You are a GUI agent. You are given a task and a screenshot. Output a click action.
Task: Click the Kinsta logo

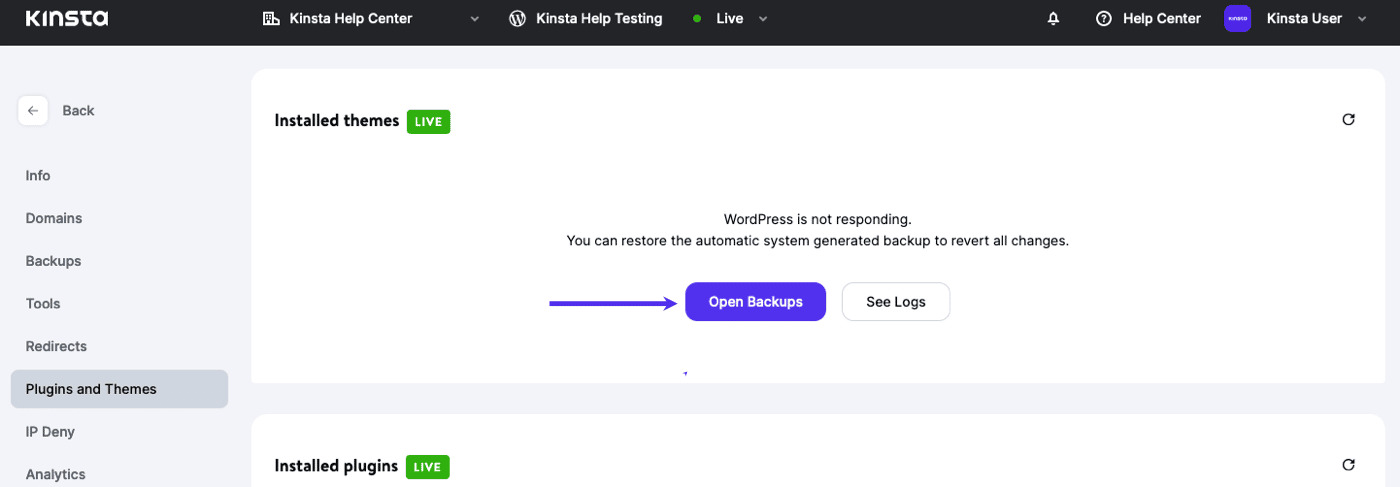(x=66, y=19)
